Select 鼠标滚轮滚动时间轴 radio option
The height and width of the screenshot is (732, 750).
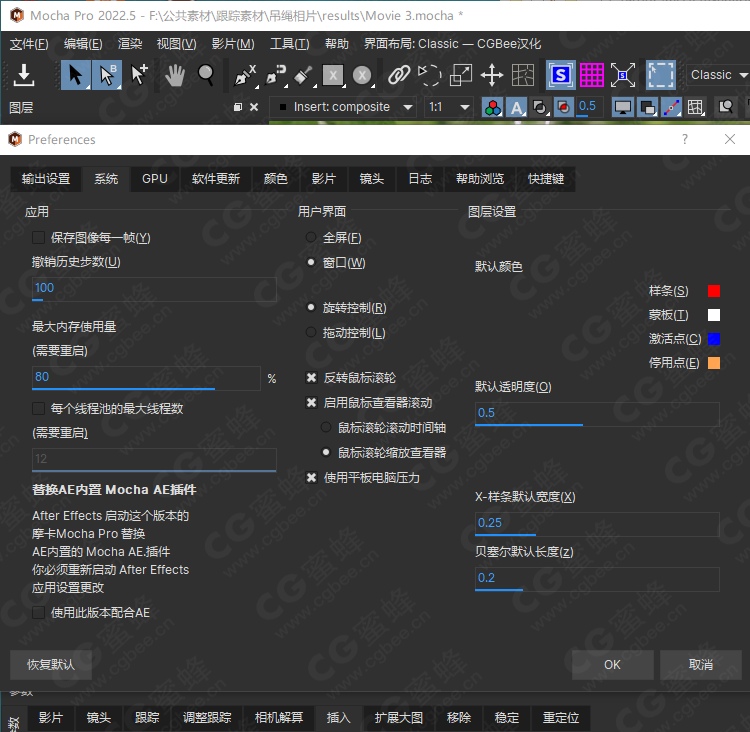pyautogui.click(x=326, y=427)
